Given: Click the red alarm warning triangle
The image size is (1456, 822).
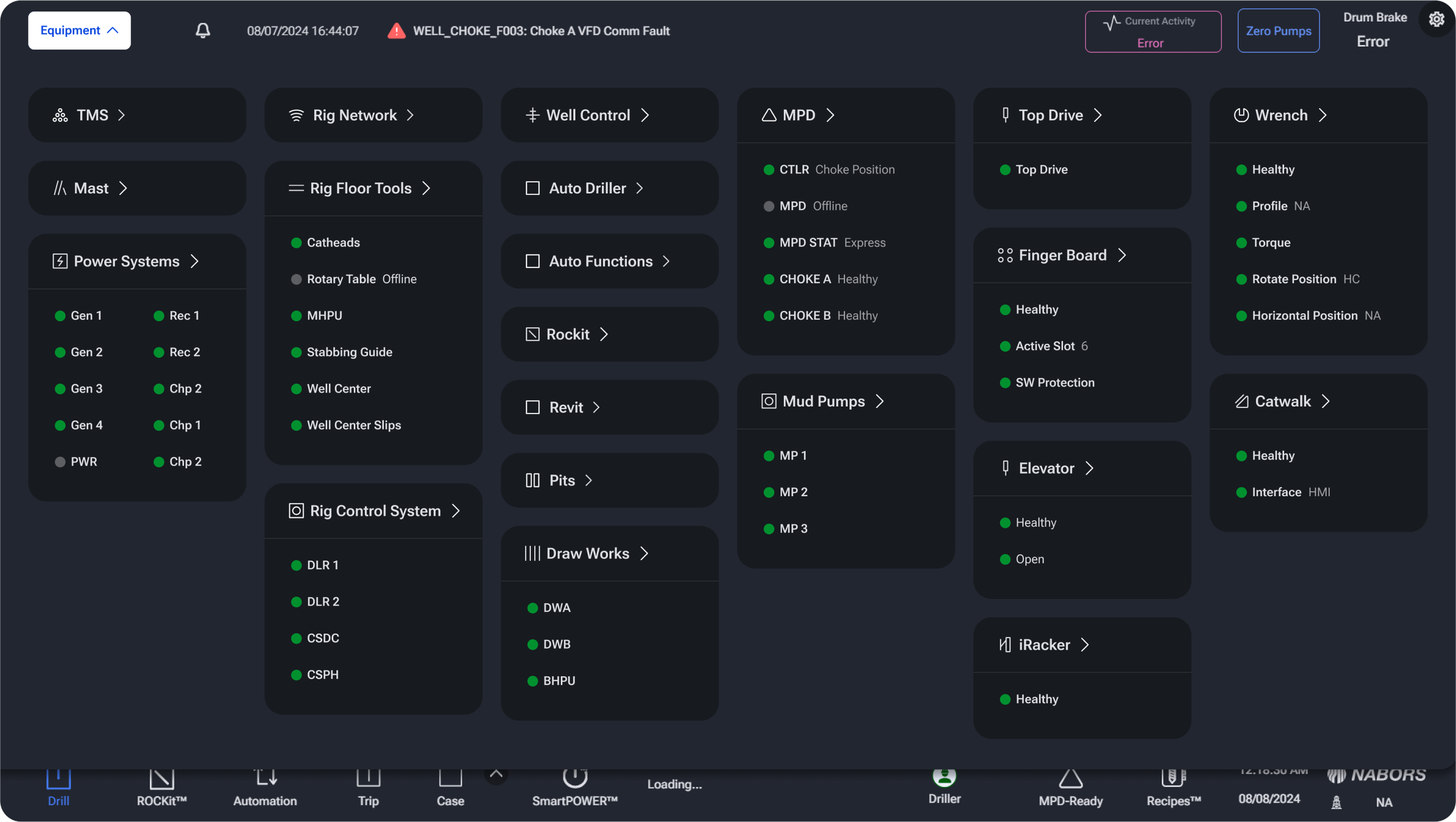Looking at the screenshot, I should coord(397,31).
